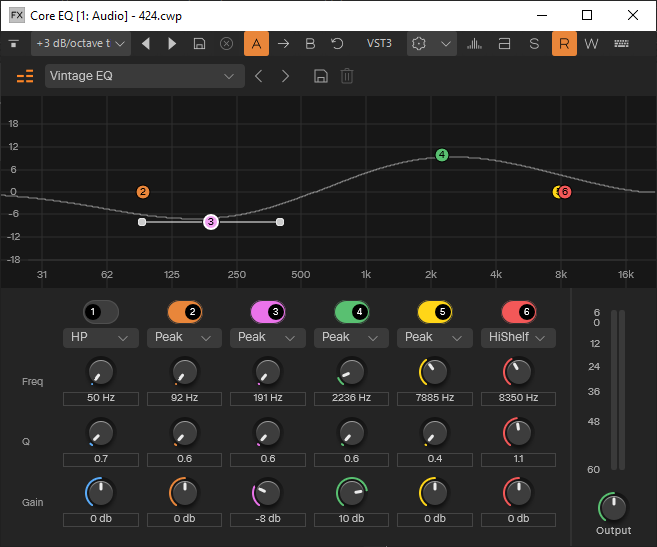Enable band 1 toggle switch
Viewport: 657px width, 547px height.
[x=101, y=312]
